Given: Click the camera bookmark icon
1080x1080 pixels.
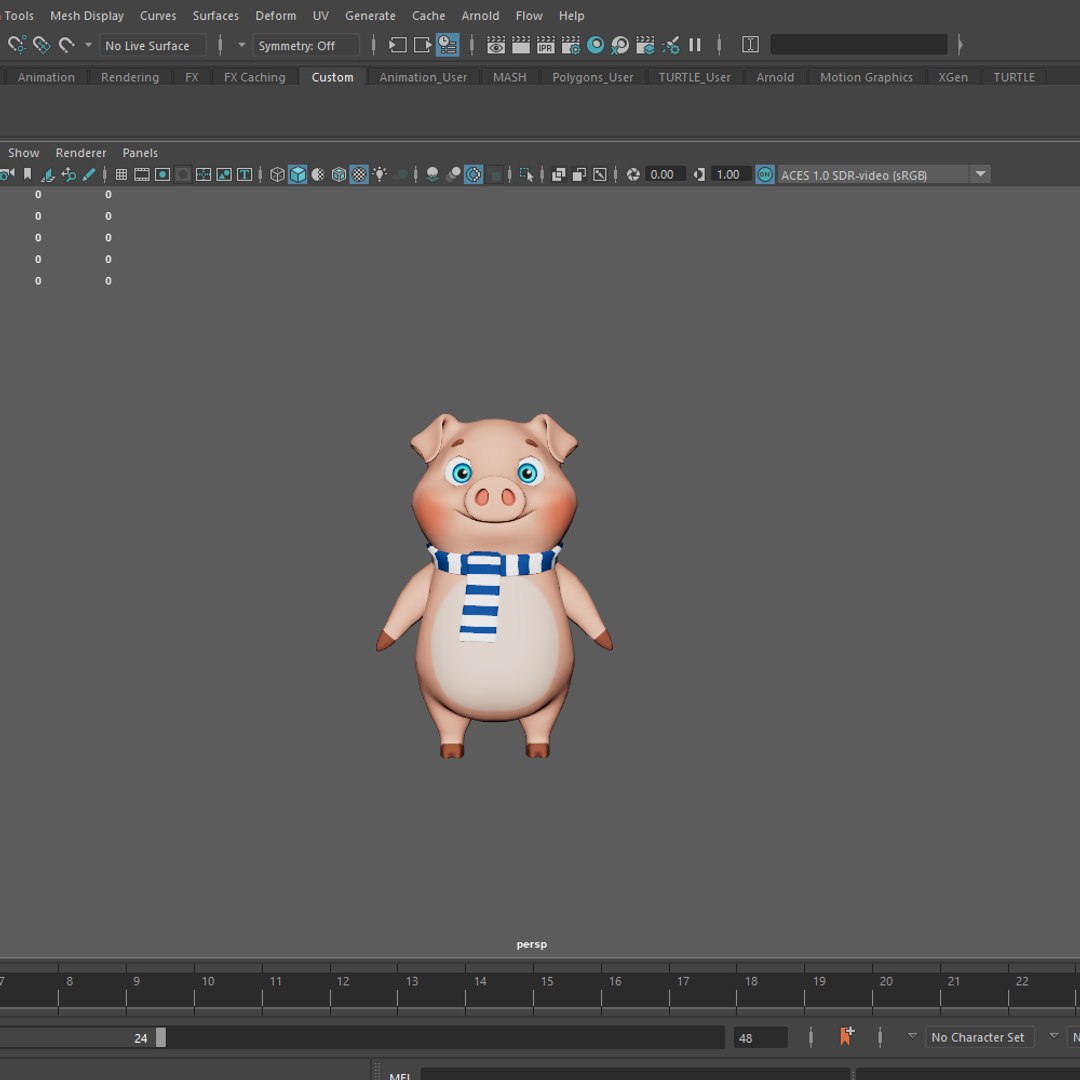Looking at the screenshot, I should [28, 174].
